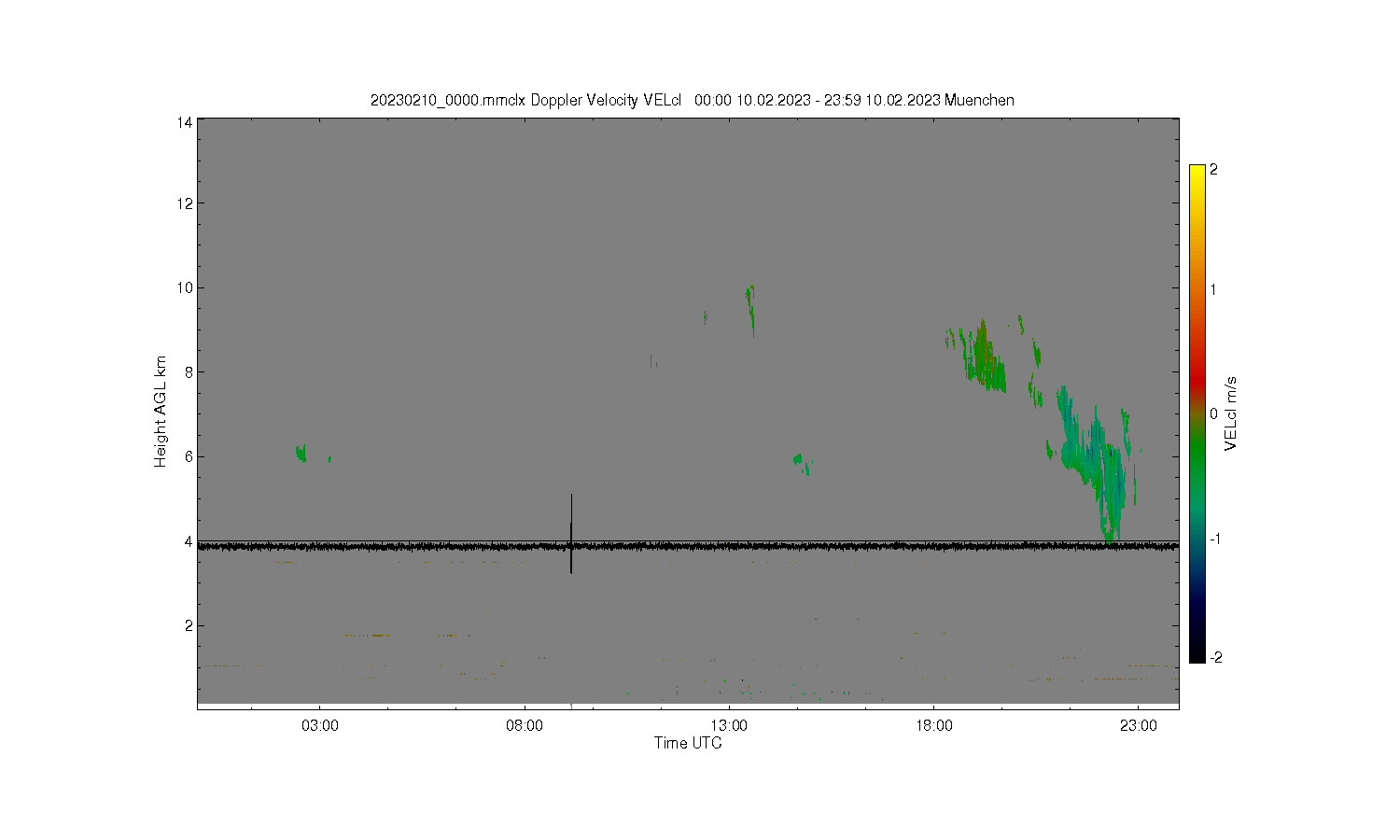
Task: Click the 23:00 time tick label
Action: click(1138, 726)
